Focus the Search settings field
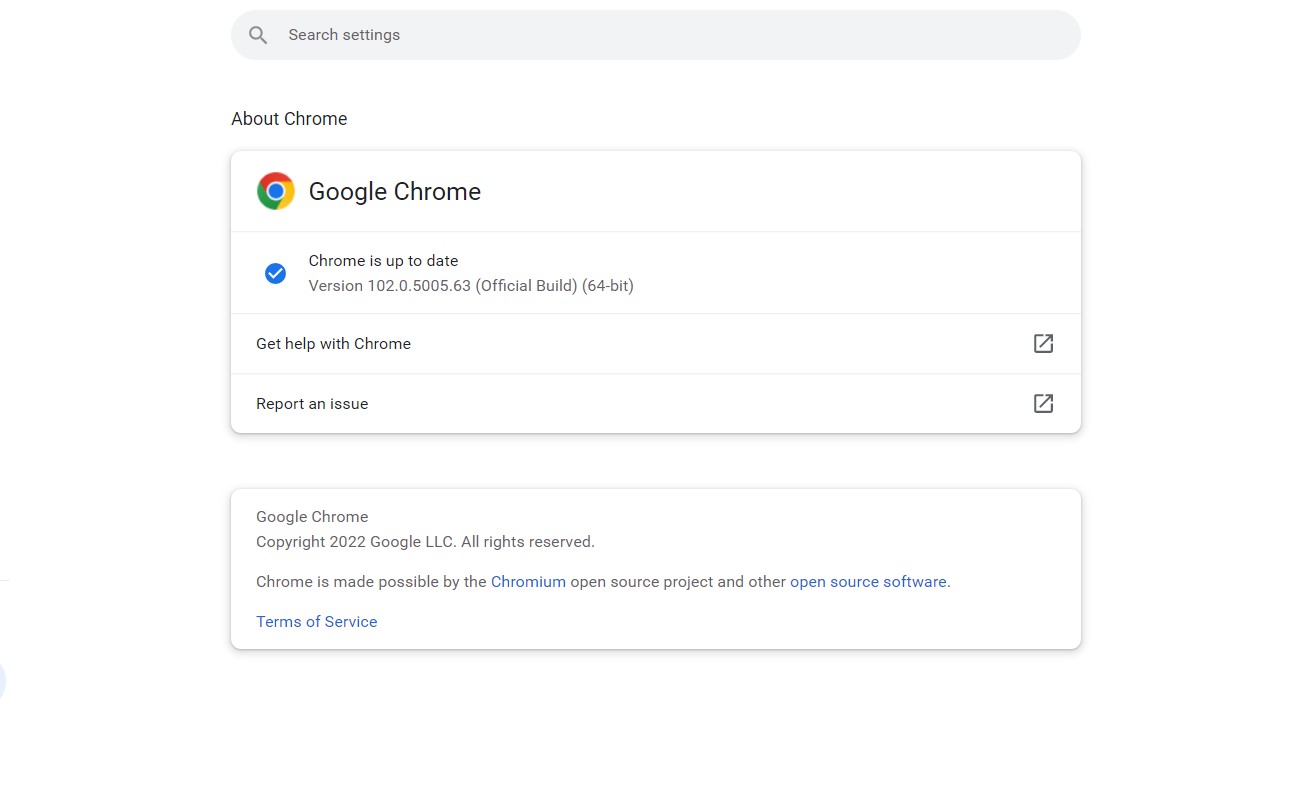 click(x=655, y=35)
